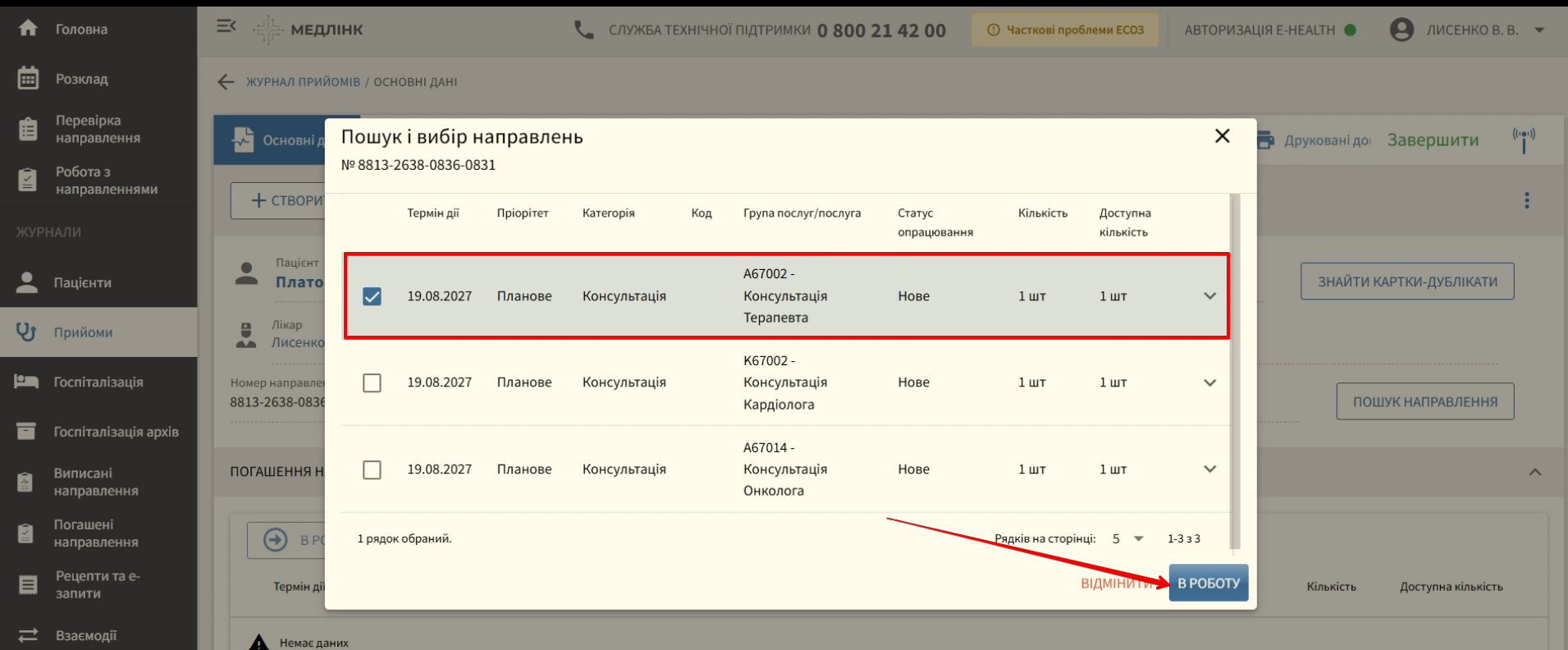Click the phone icon by support service
The image size is (1568, 650).
[x=584, y=30]
